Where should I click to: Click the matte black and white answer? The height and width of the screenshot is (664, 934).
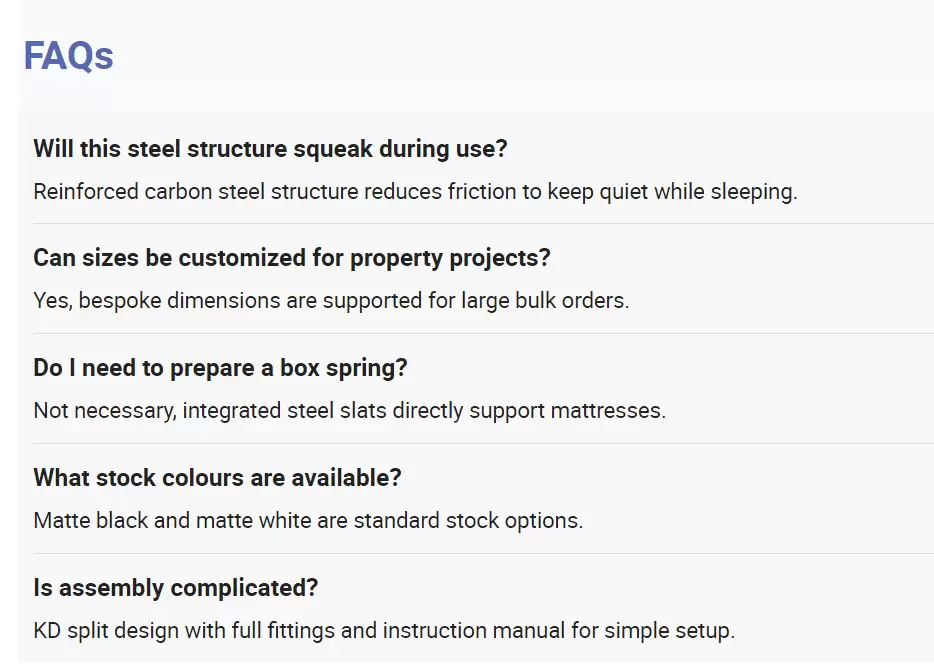point(308,521)
